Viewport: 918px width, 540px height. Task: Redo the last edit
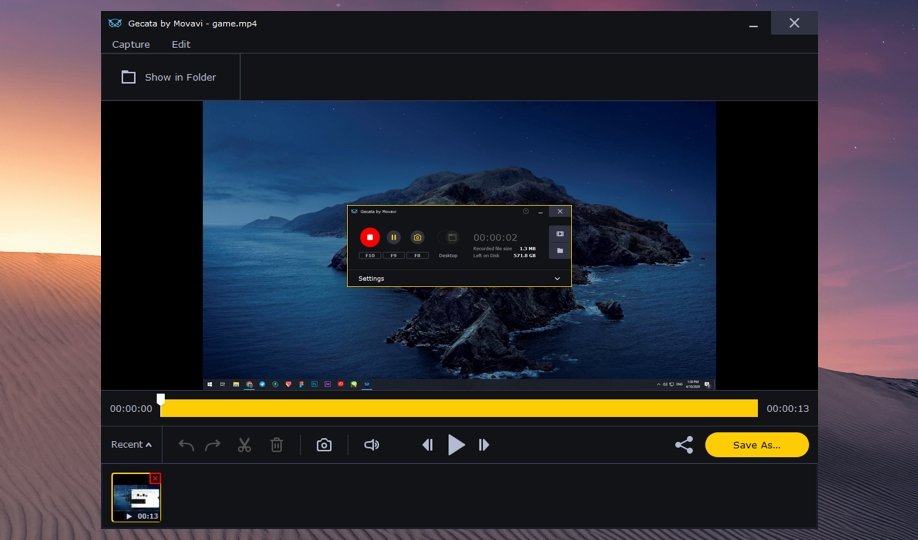click(x=213, y=445)
